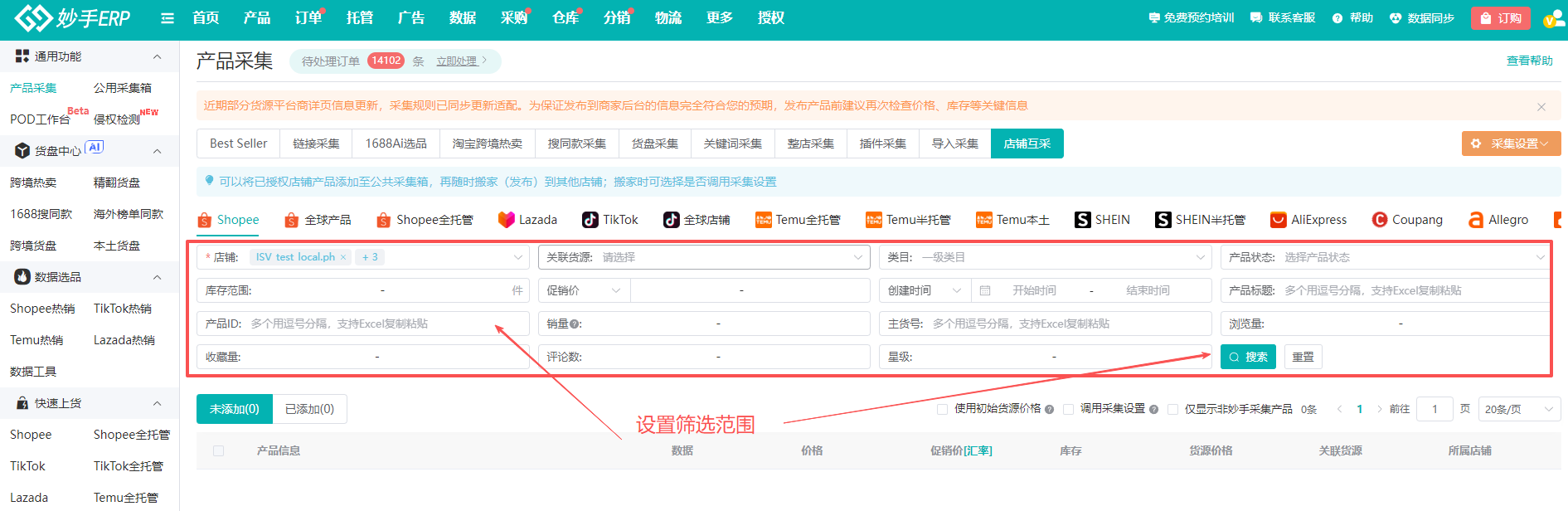The height and width of the screenshot is (511, 1568).
Task: Dismiss the orange notice banner
Action: pyautogui.click(x=1541, y=106)
